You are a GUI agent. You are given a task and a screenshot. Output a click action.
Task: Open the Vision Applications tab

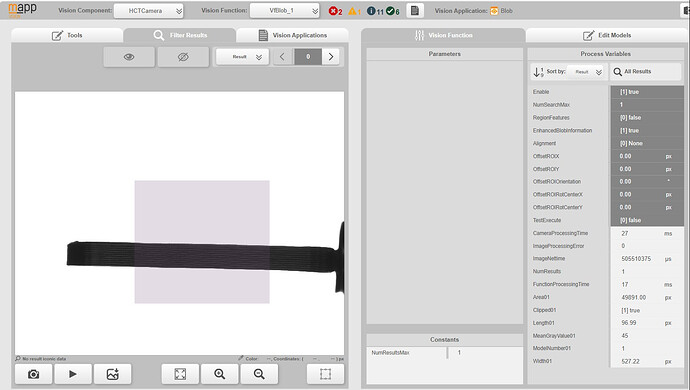pyautogui.click(x=293, y=35)
